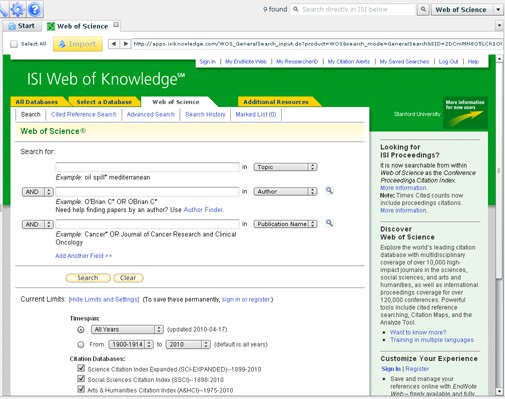Click Hide Limits and Settings link
Screen dimensions: 505x399
pos(104,300)
